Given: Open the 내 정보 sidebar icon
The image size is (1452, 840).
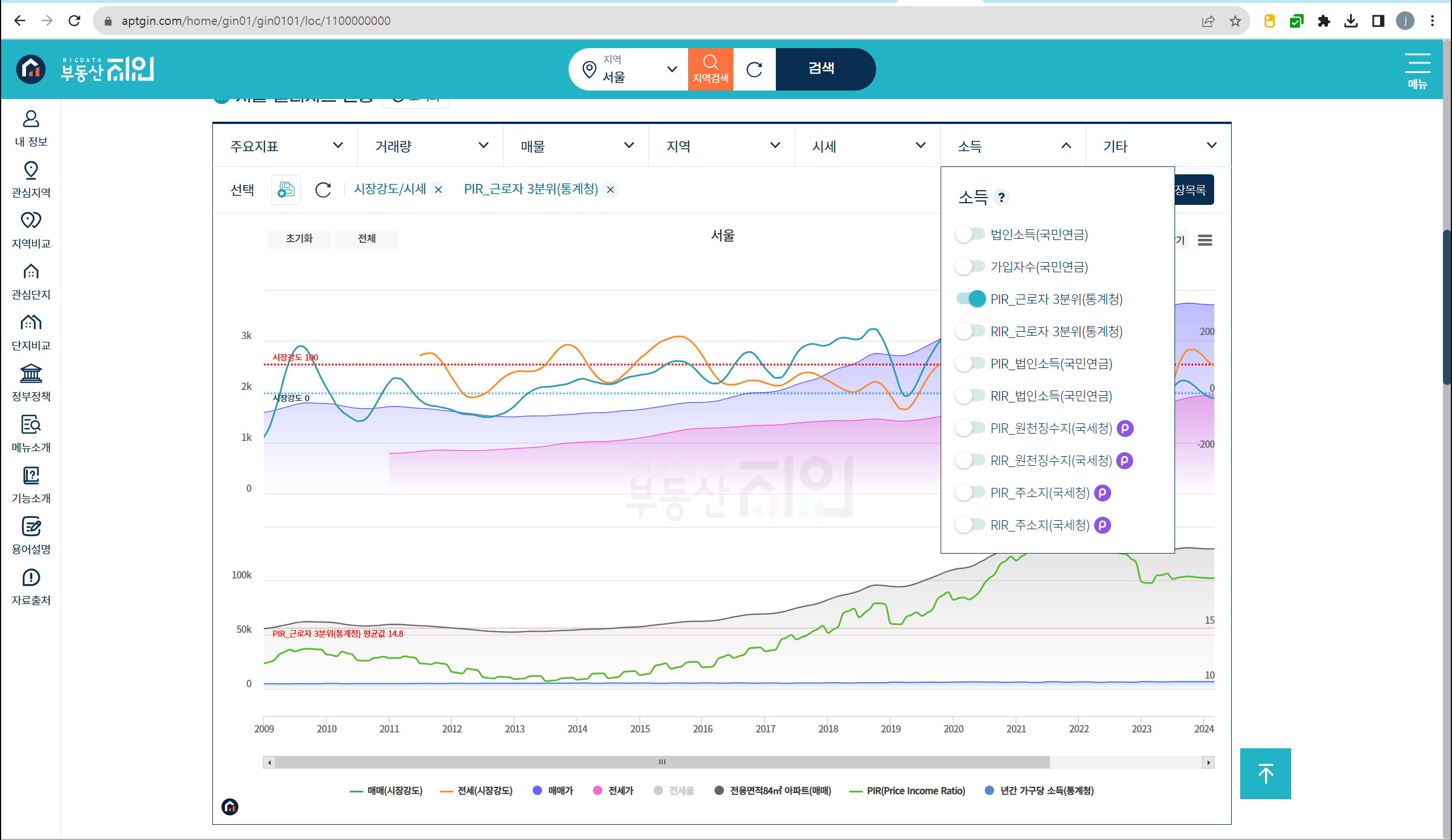Looking at the screenshot, I should (31, 119).
